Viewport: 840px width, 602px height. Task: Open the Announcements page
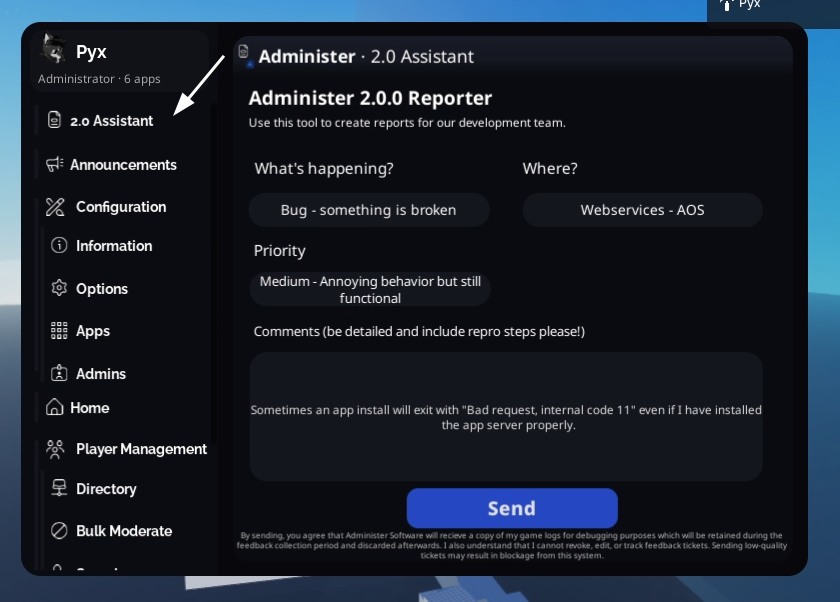[x=123, y=164]
